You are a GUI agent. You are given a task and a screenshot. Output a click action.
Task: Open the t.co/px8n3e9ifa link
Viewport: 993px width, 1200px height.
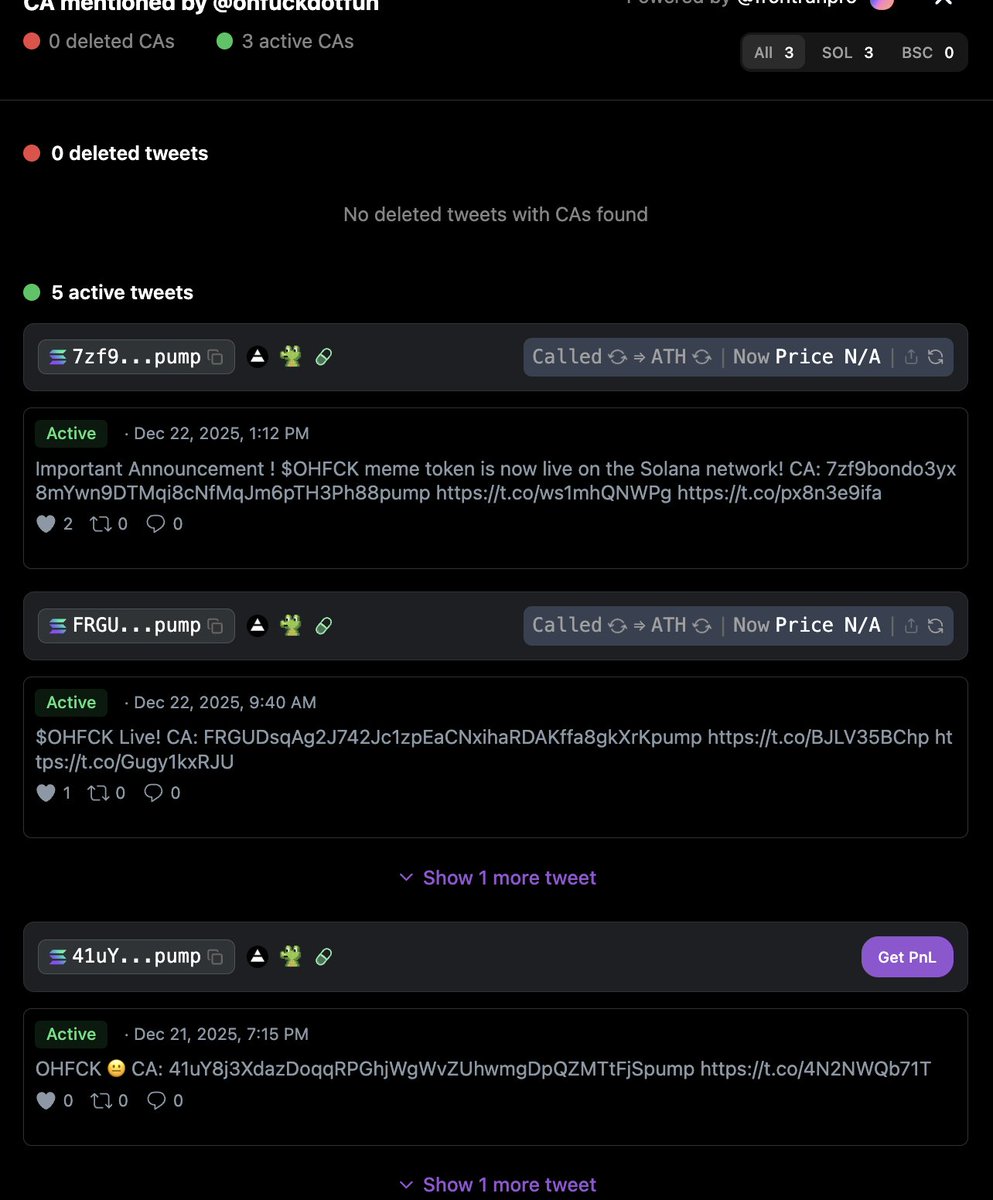[x=779, y=493]
